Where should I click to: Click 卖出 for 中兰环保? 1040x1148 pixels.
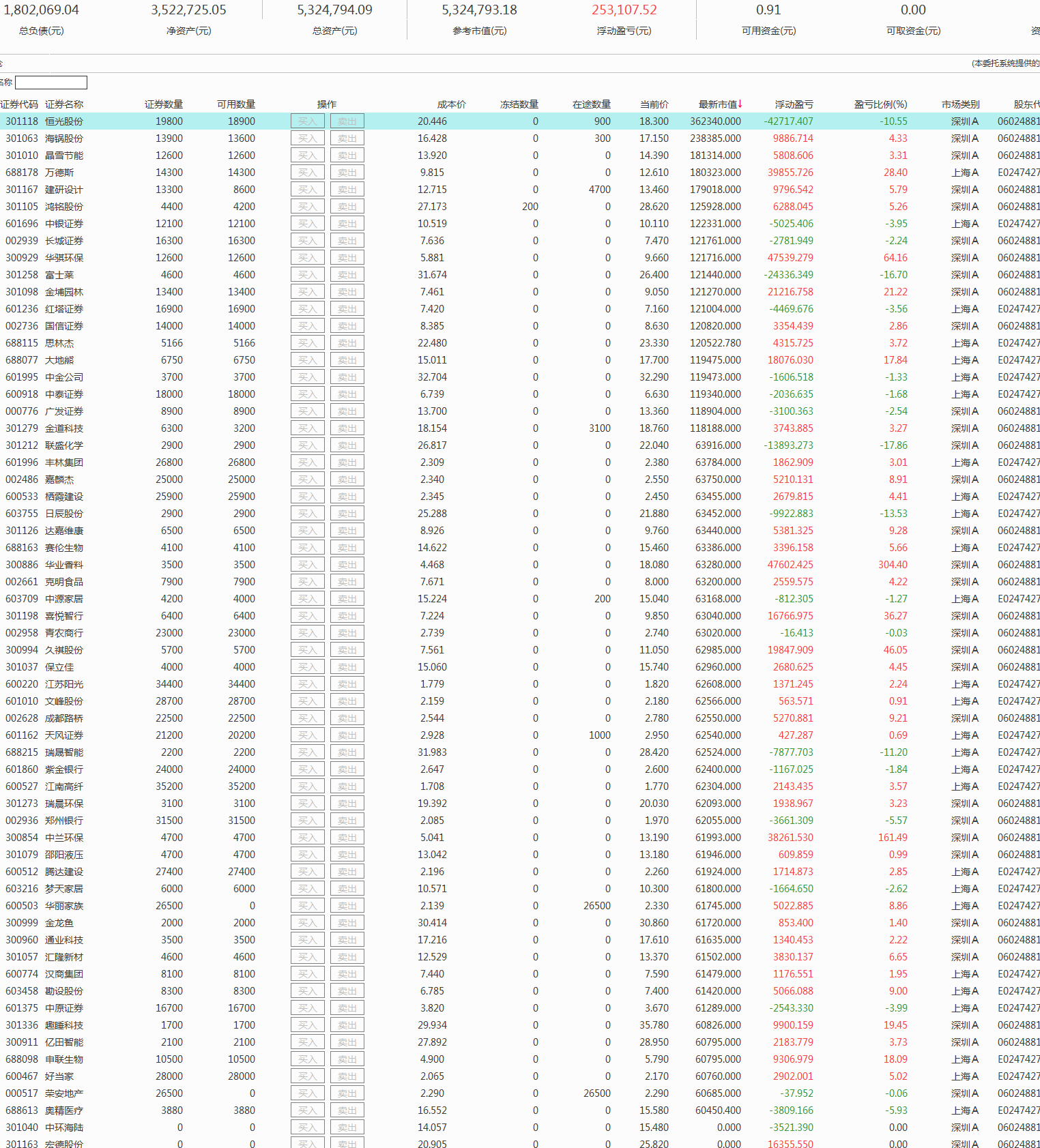coord(347,838)
